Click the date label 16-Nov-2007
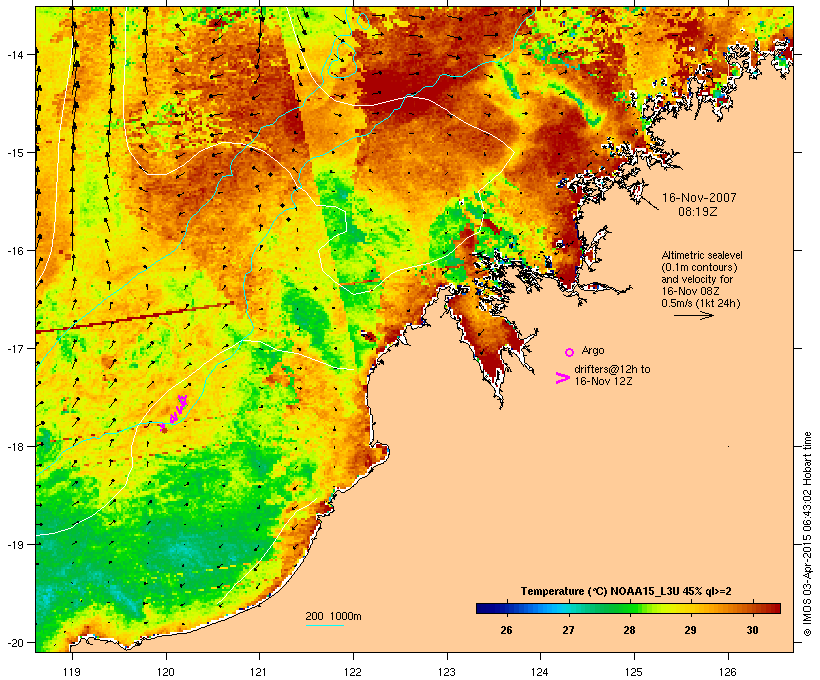The image size is (820, 680). pyautogui.click(x=699, y=198)
